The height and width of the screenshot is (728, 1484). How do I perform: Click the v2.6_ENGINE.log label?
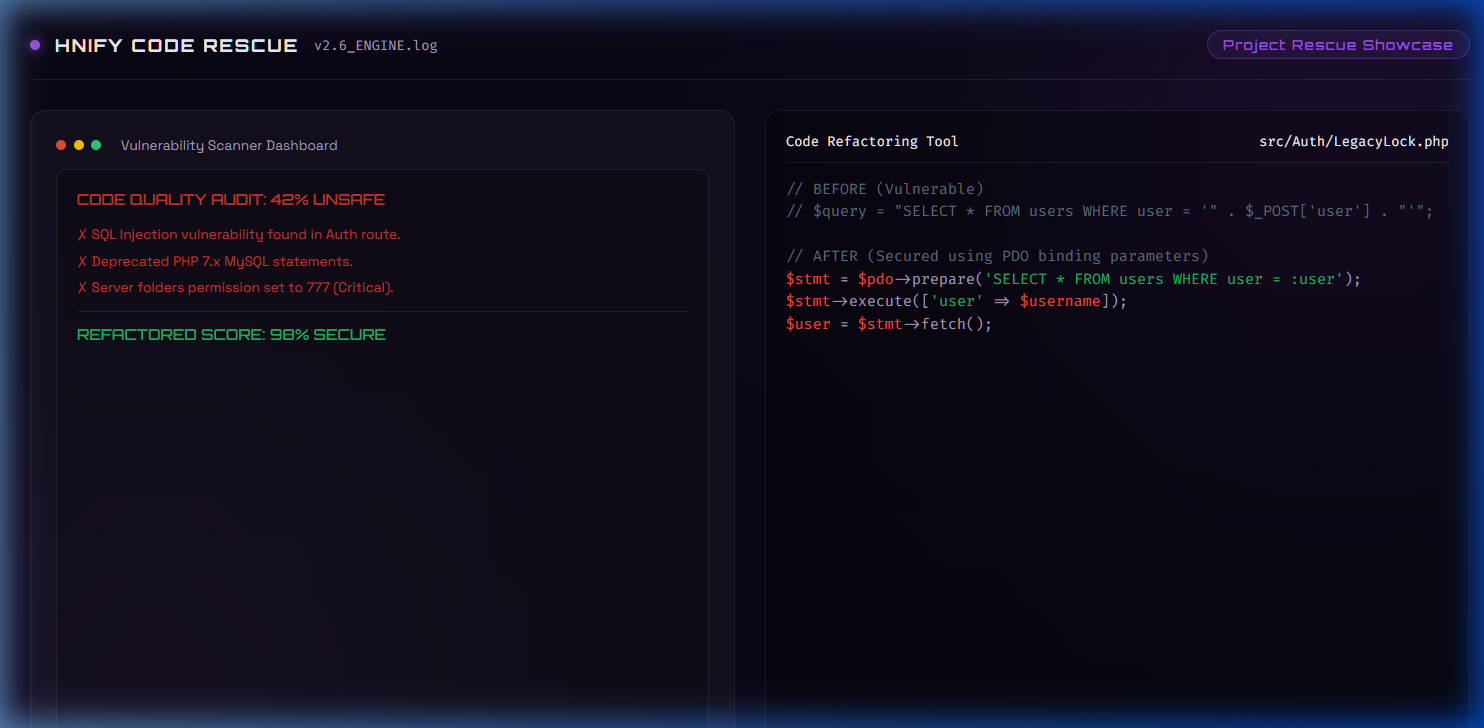tap(376, 46)
